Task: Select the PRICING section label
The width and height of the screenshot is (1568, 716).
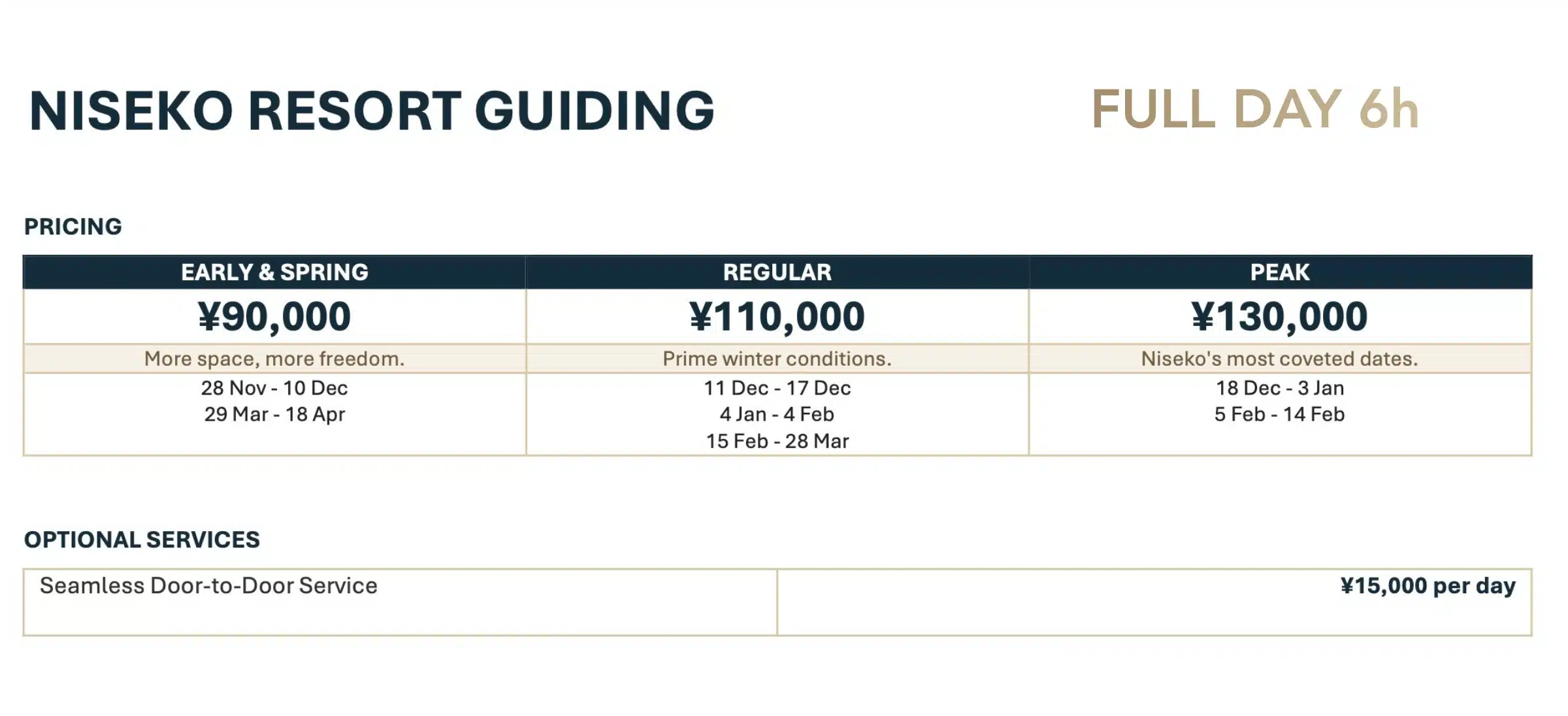Action: pos(73,227)
